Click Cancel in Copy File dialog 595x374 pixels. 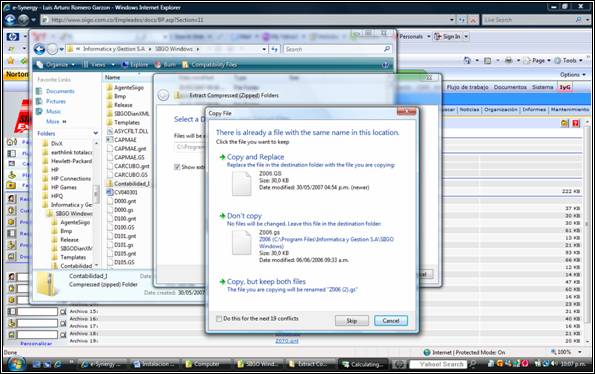pyautogui.click(x=390, y=321)
